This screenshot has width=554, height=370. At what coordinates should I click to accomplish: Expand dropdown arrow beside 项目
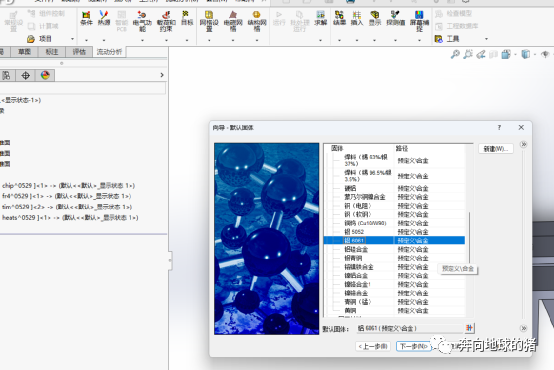tap(72, 39)
